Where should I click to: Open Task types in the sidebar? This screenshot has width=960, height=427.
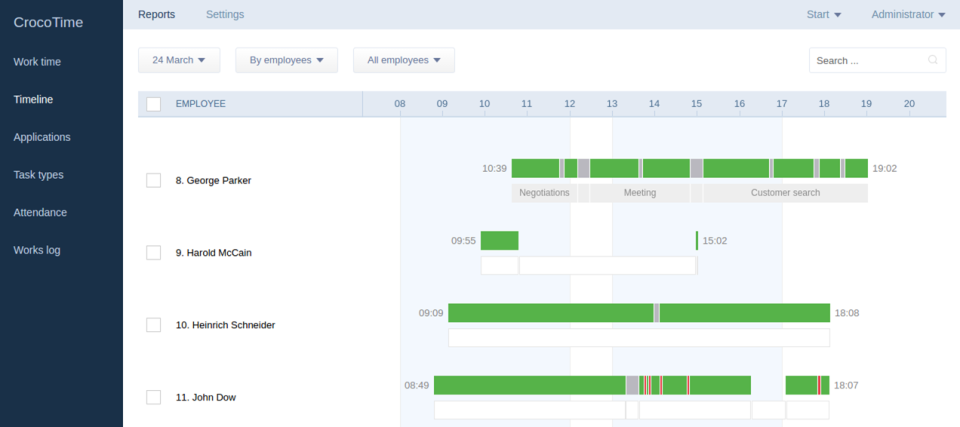click(x=39, y=175)
